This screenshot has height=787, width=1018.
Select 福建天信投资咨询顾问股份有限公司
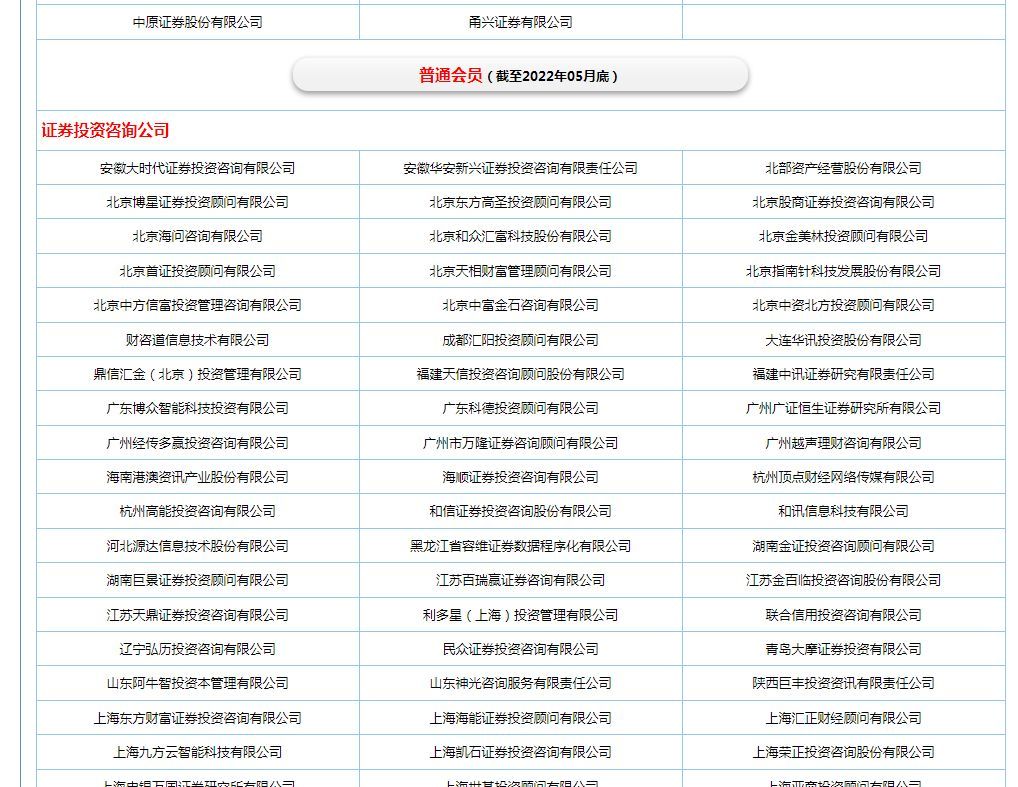coord(521,374)
